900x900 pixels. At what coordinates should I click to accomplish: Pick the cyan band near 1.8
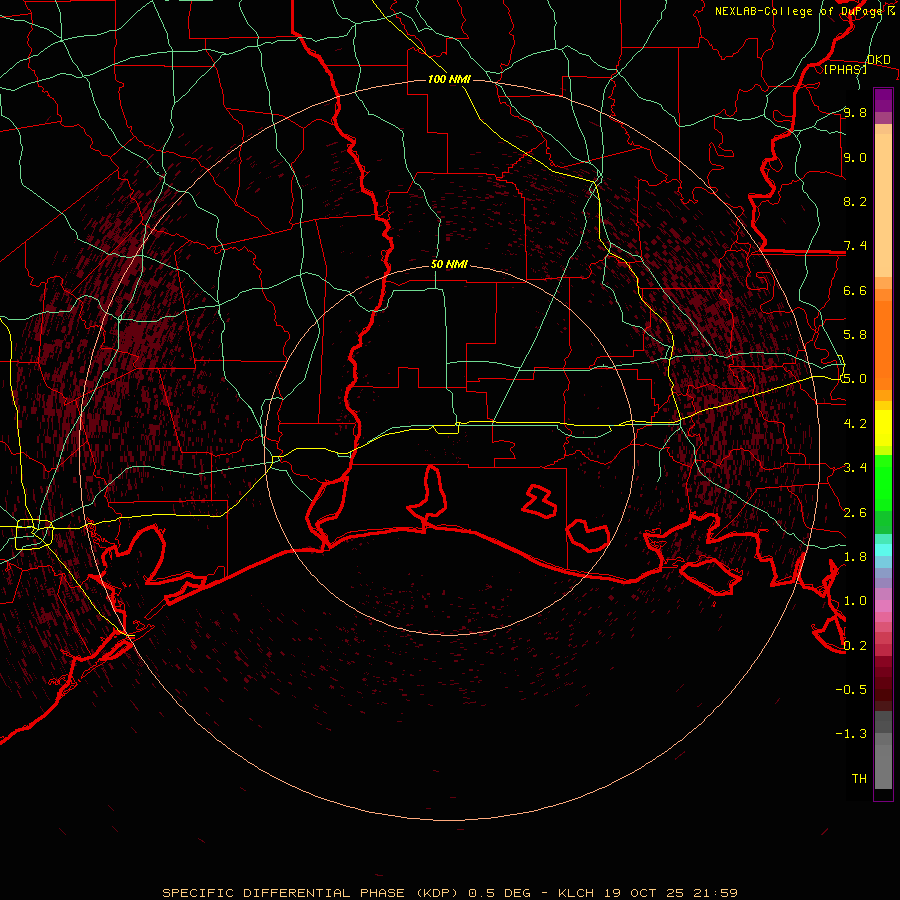point(883,550)
